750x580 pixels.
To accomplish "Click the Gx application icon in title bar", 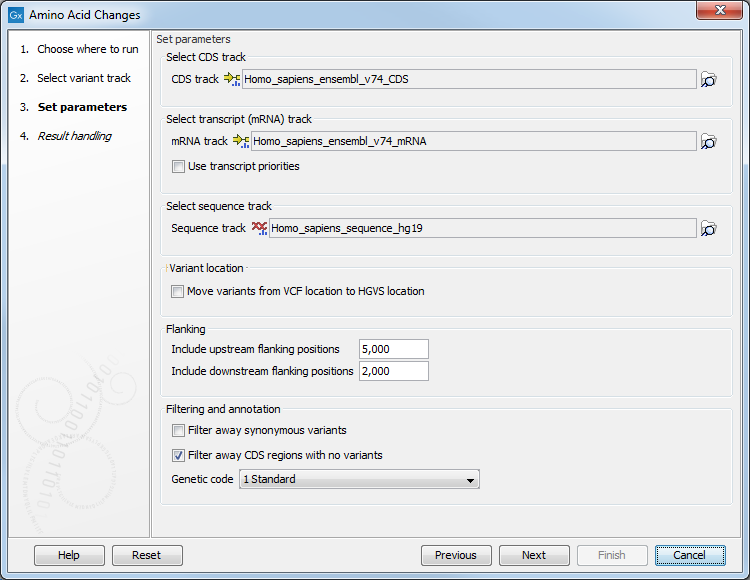I will (x=15, y=15).
